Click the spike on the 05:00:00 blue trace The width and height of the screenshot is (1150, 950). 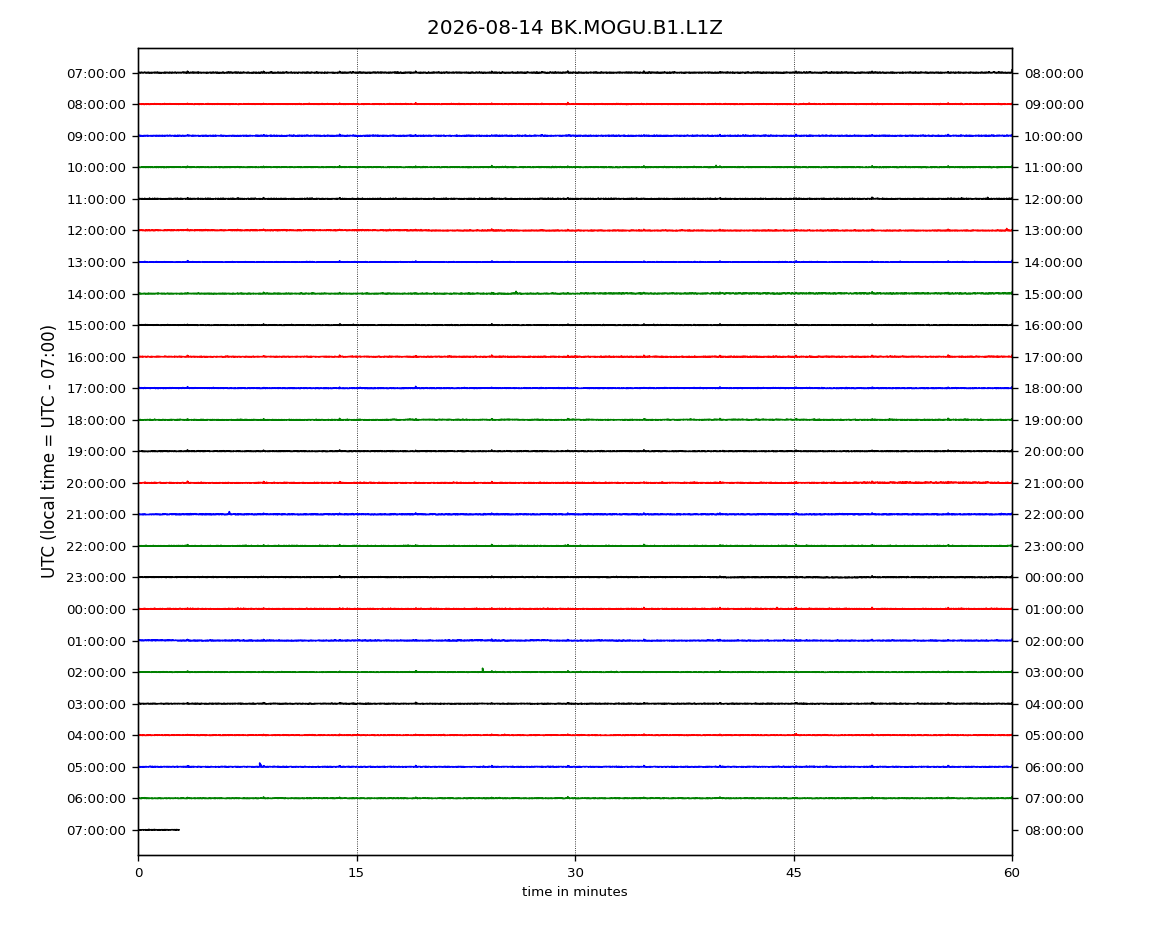click(260, 764)
